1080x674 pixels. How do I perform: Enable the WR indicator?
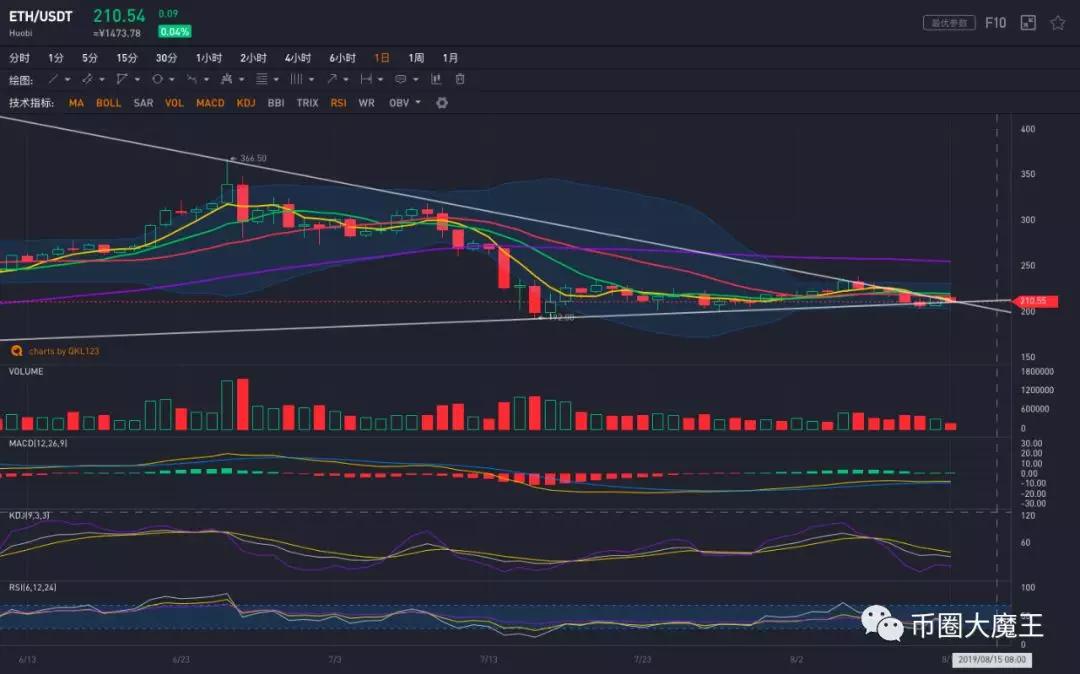[366, 103]
